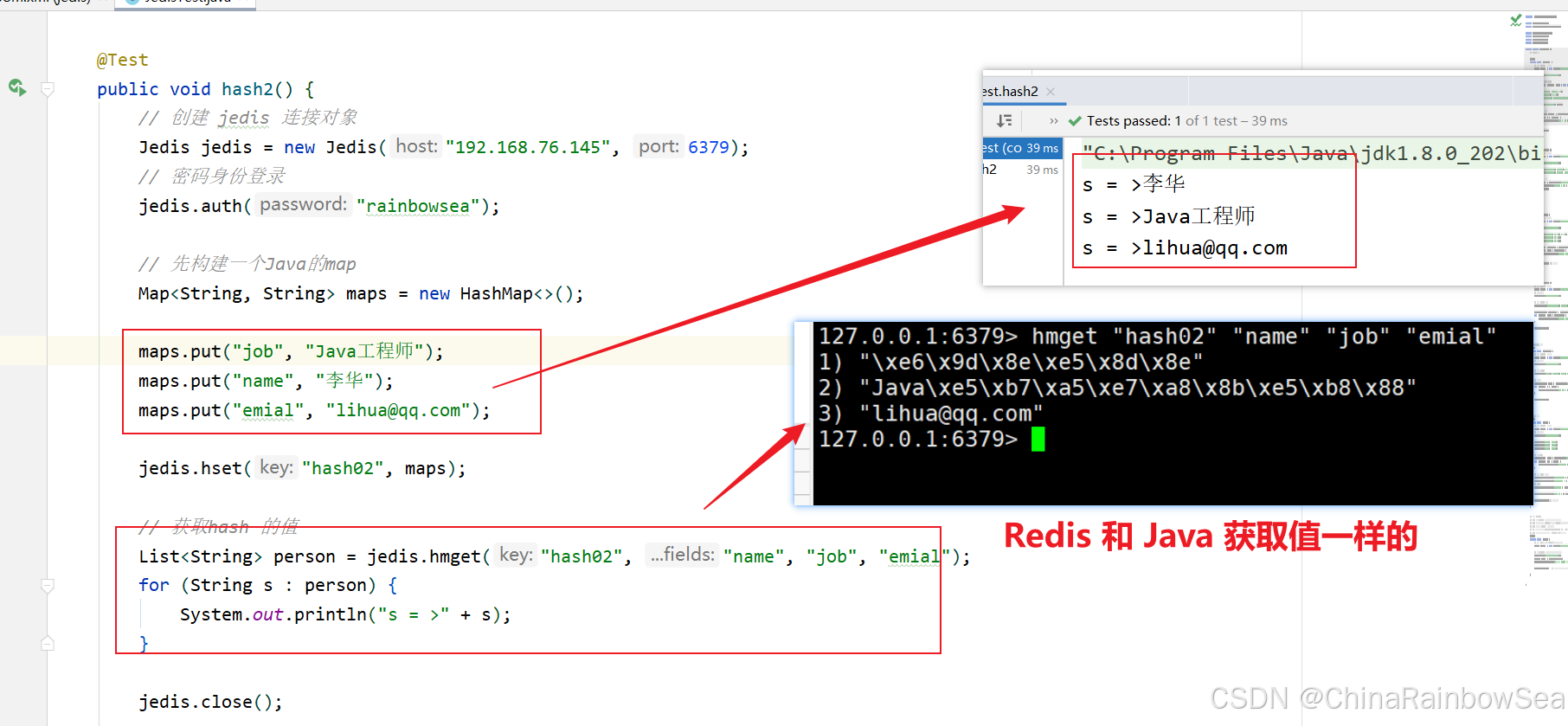
Task: Click the jdk1.8.0_202 command path line
Action: click(1311, 154)
